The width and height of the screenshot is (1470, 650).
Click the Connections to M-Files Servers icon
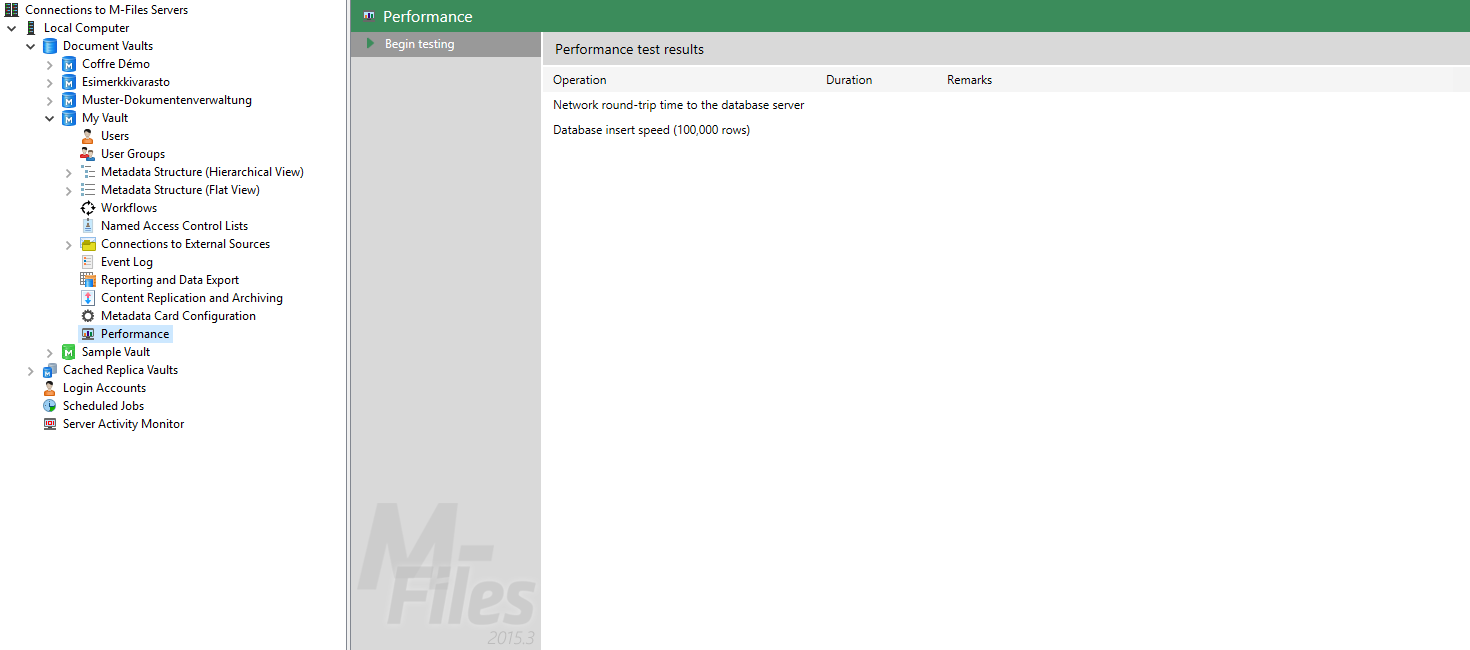pyautogui.click(x=12, y=10)
